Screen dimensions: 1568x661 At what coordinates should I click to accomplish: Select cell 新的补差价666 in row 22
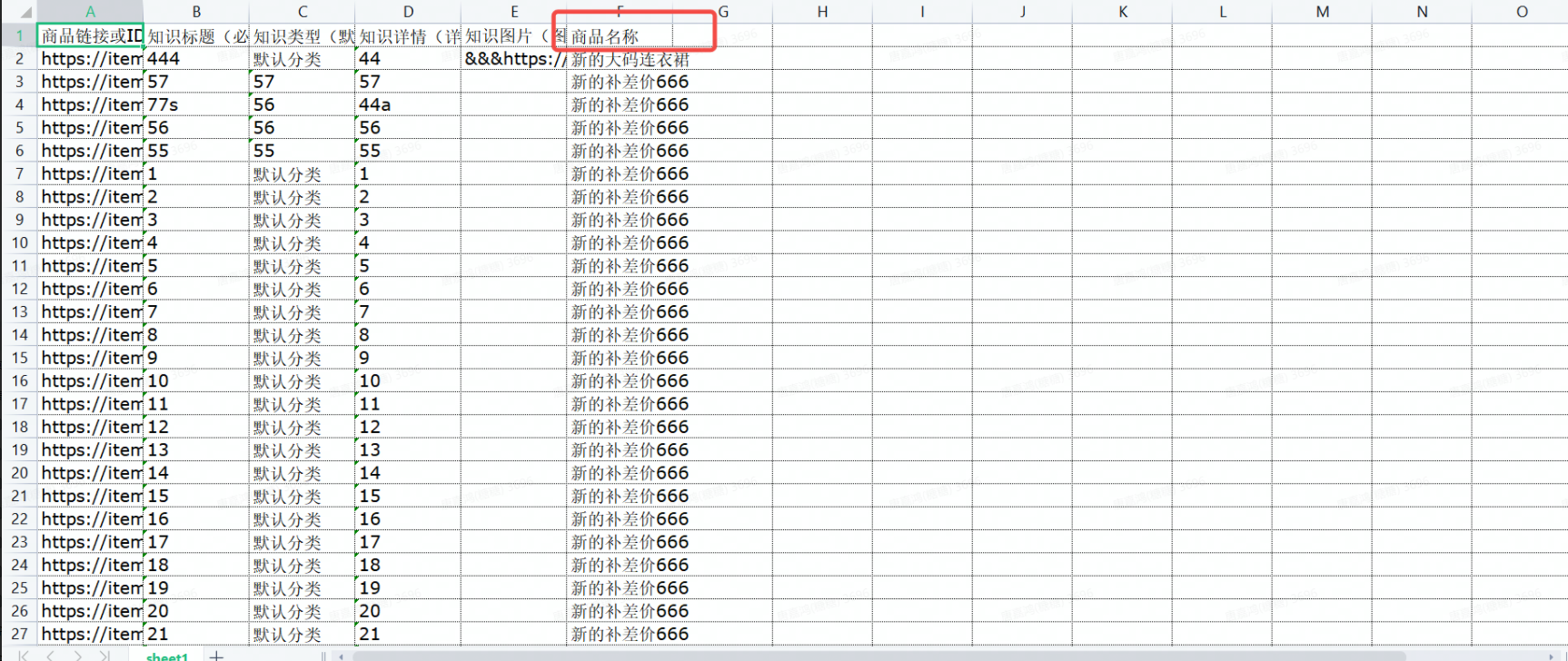pyautogui.click(x=620, y=518)
